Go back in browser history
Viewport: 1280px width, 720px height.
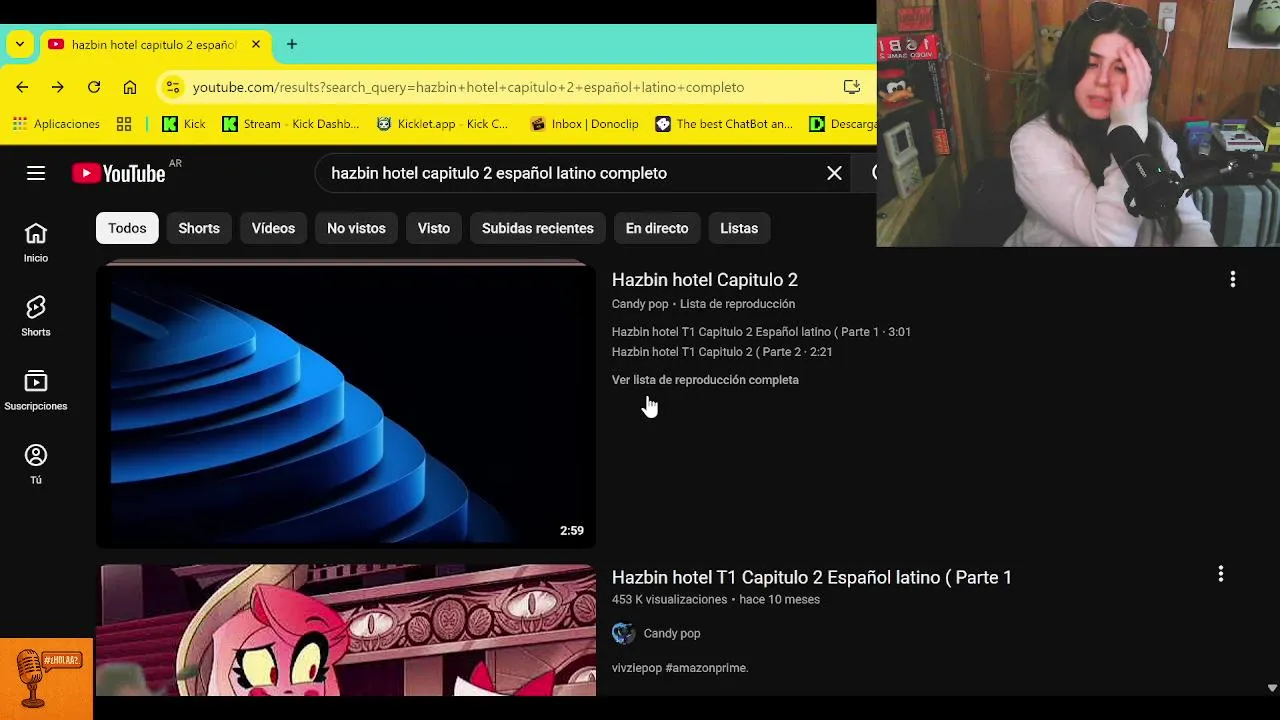point(22,87)
